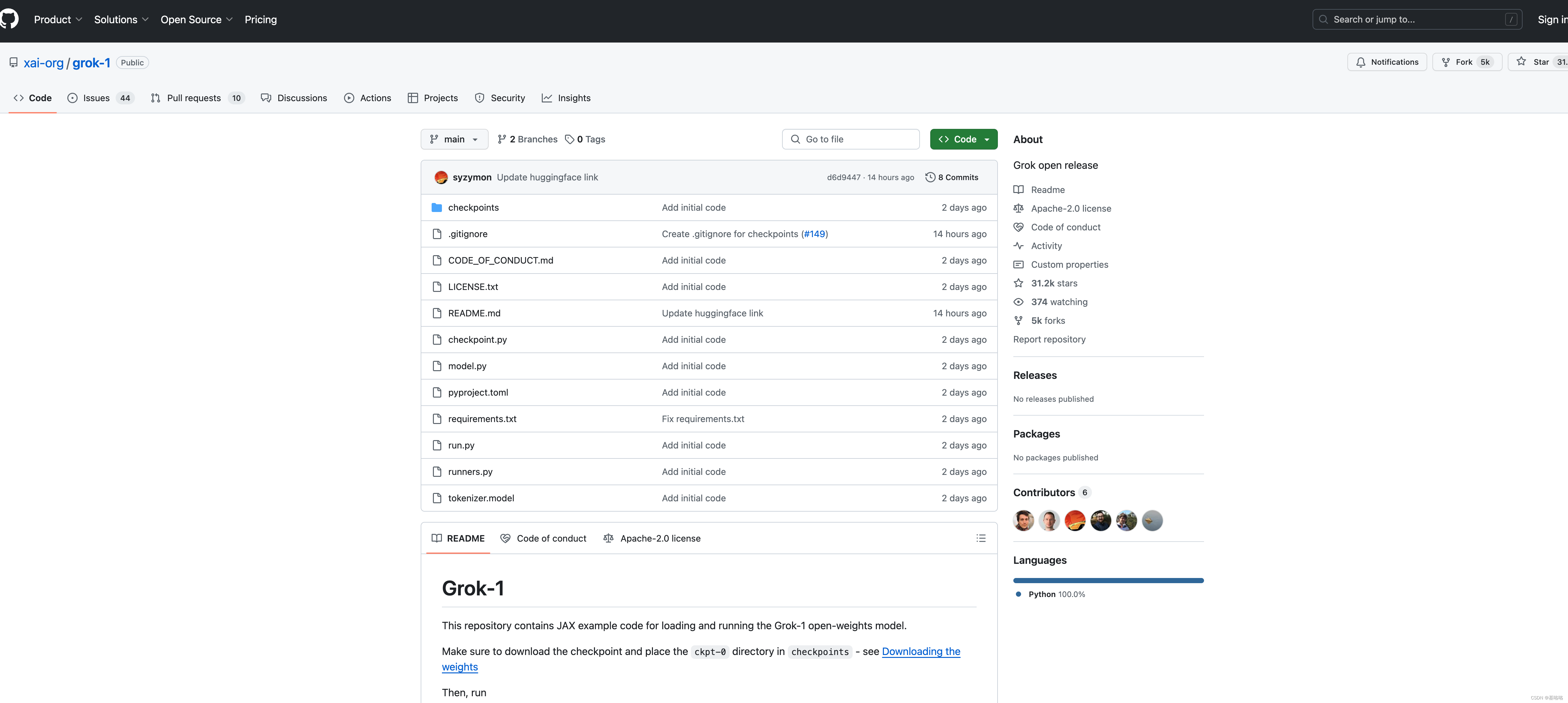Open the GitHub logo home link
This screenshot has height=703, width=1568.
pyautogui.click(x=9, y=19)
